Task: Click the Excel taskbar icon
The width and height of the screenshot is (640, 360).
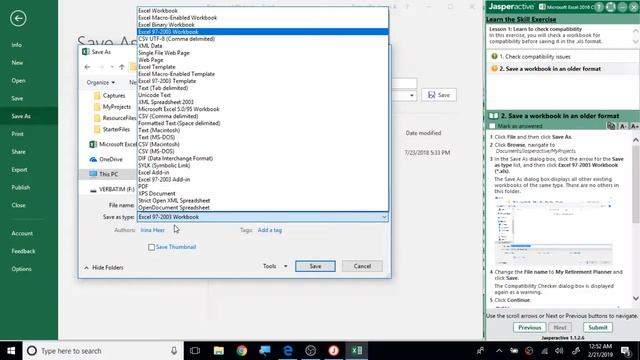Action: coord(357,351)
